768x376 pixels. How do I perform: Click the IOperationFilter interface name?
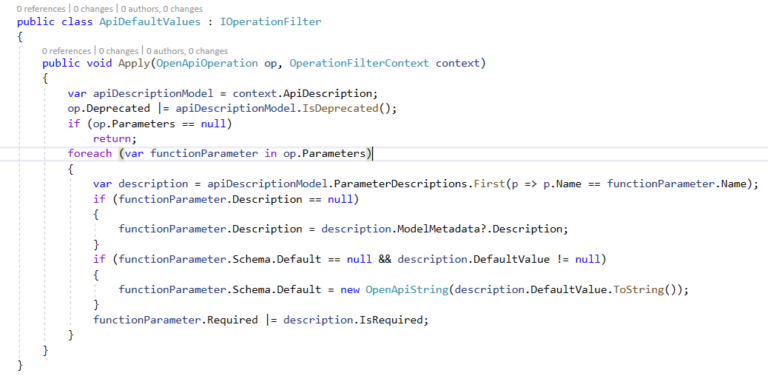click(271, 22)
